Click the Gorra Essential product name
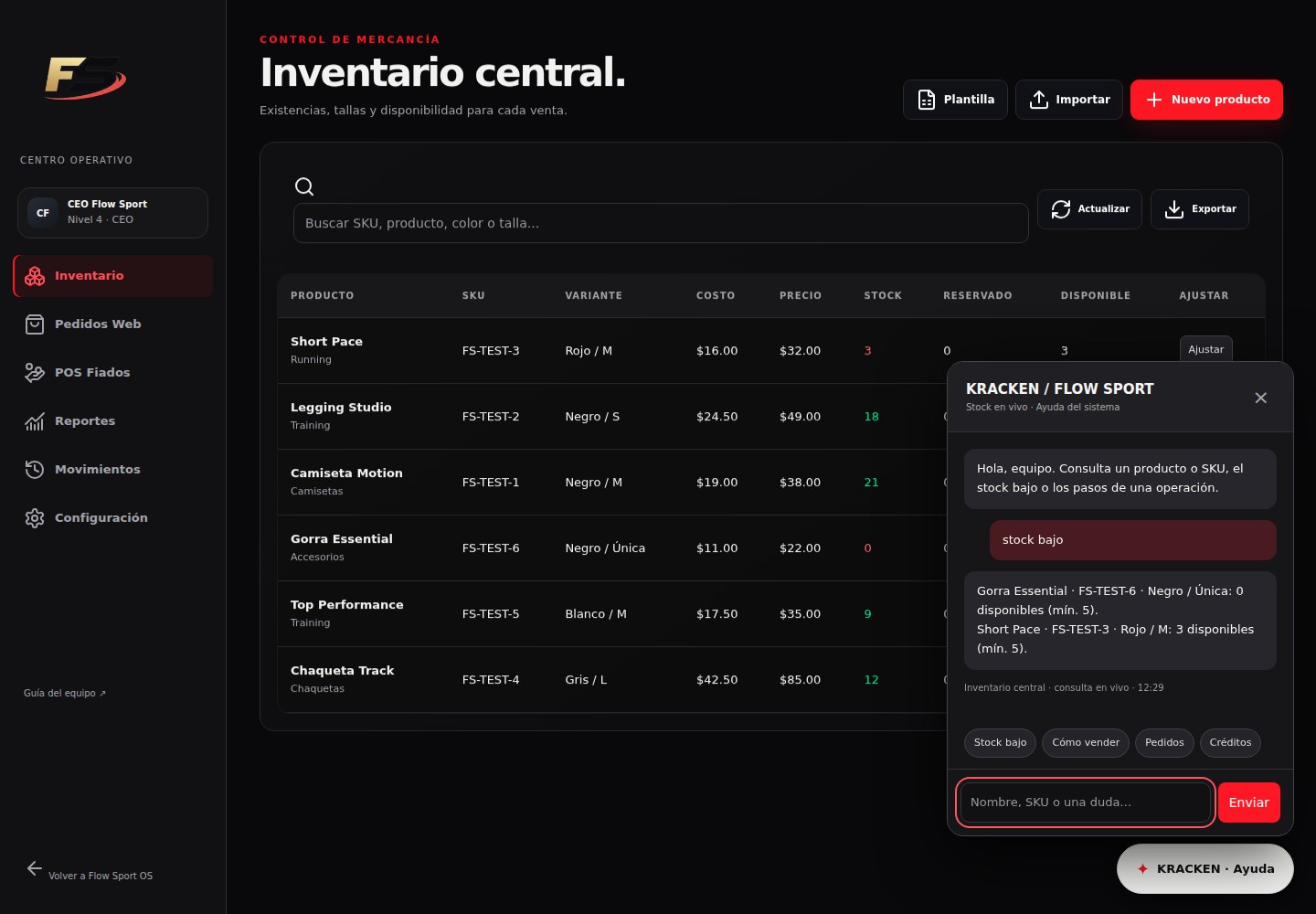The image size is (1316, 914). [x=342, y=539]
